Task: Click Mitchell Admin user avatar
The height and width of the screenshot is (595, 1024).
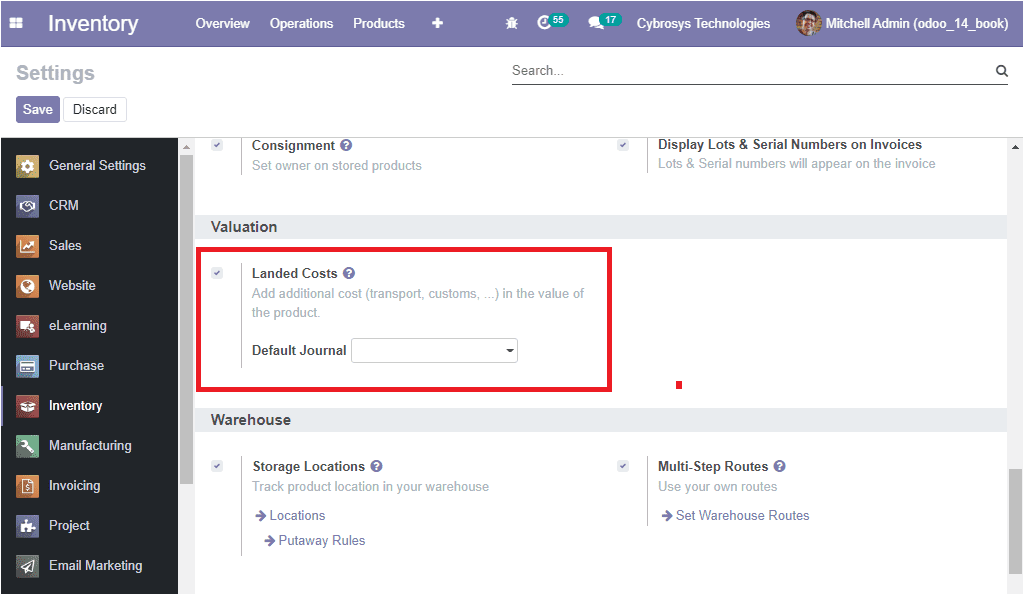Action: (808, 23)
